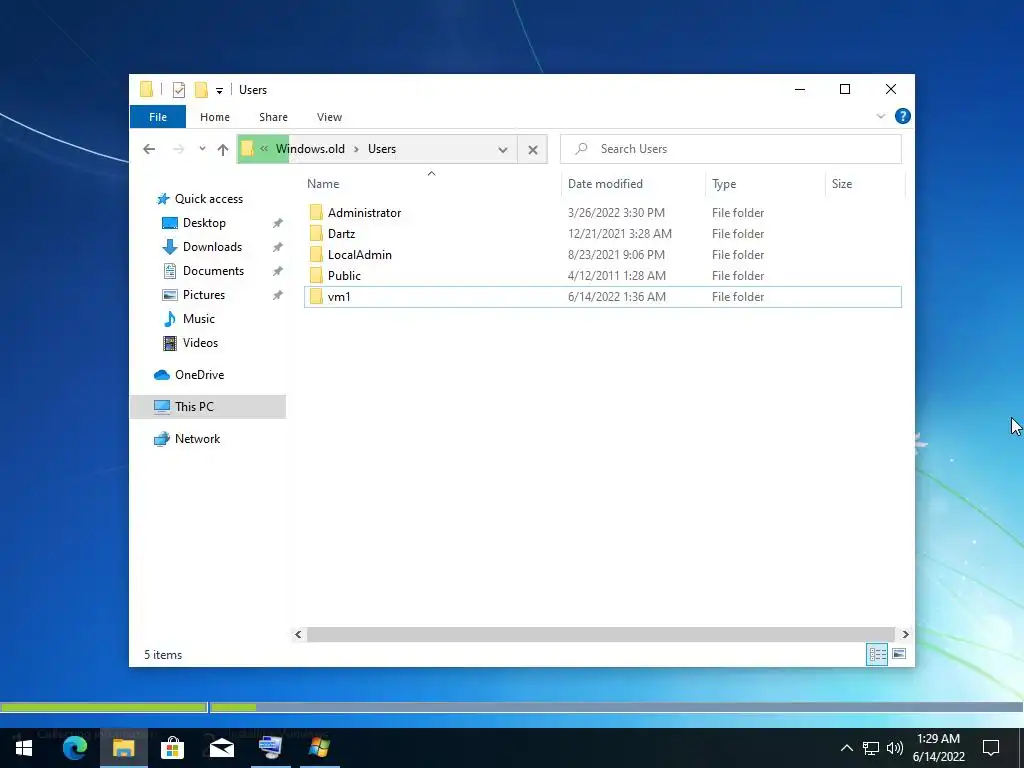Image resolution: width=1024 pixels, height=768 pixels.
Task: Click the Search Users field
Action: [731, 149]
